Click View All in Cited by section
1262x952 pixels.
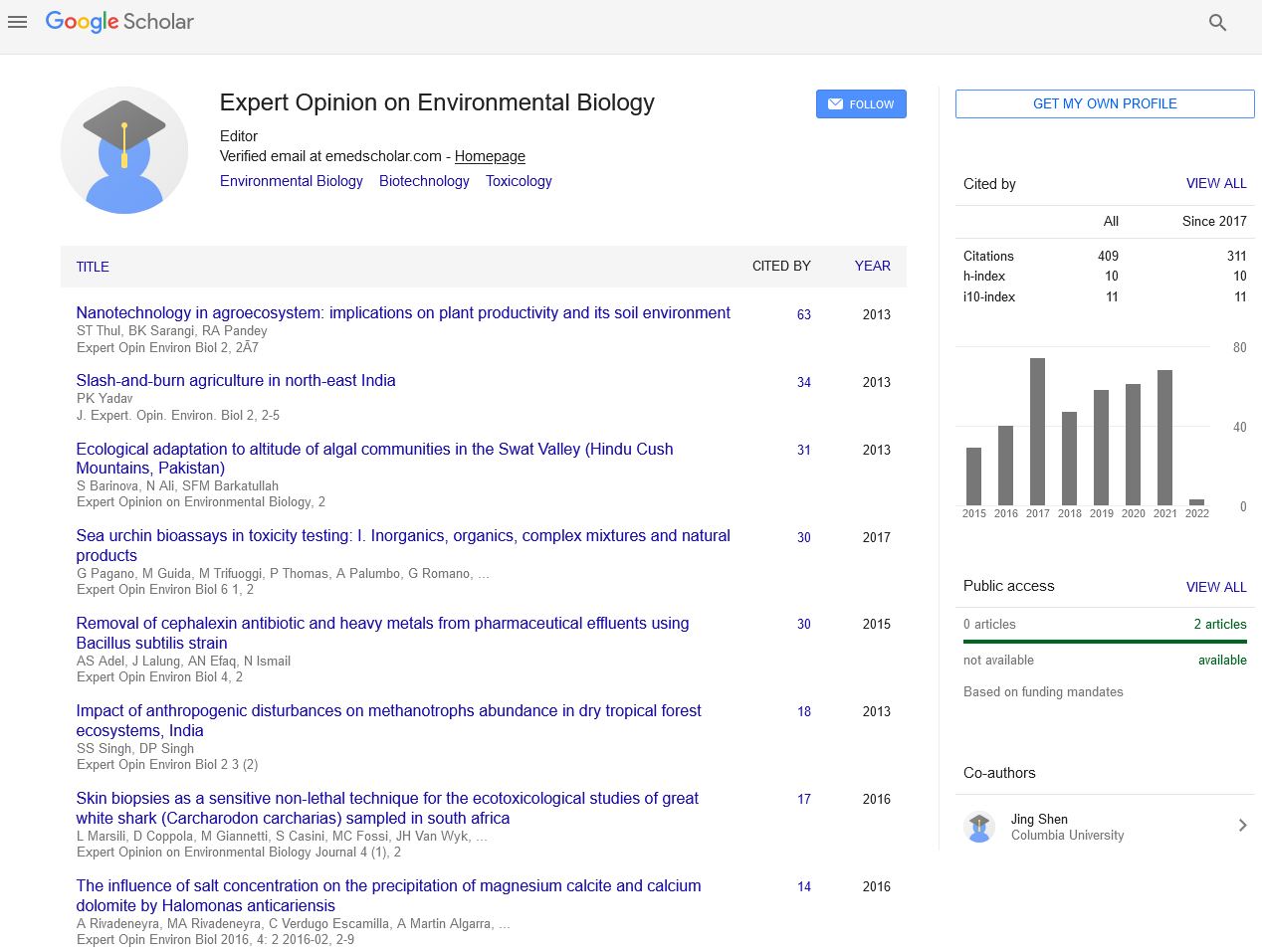point(1216,183)
